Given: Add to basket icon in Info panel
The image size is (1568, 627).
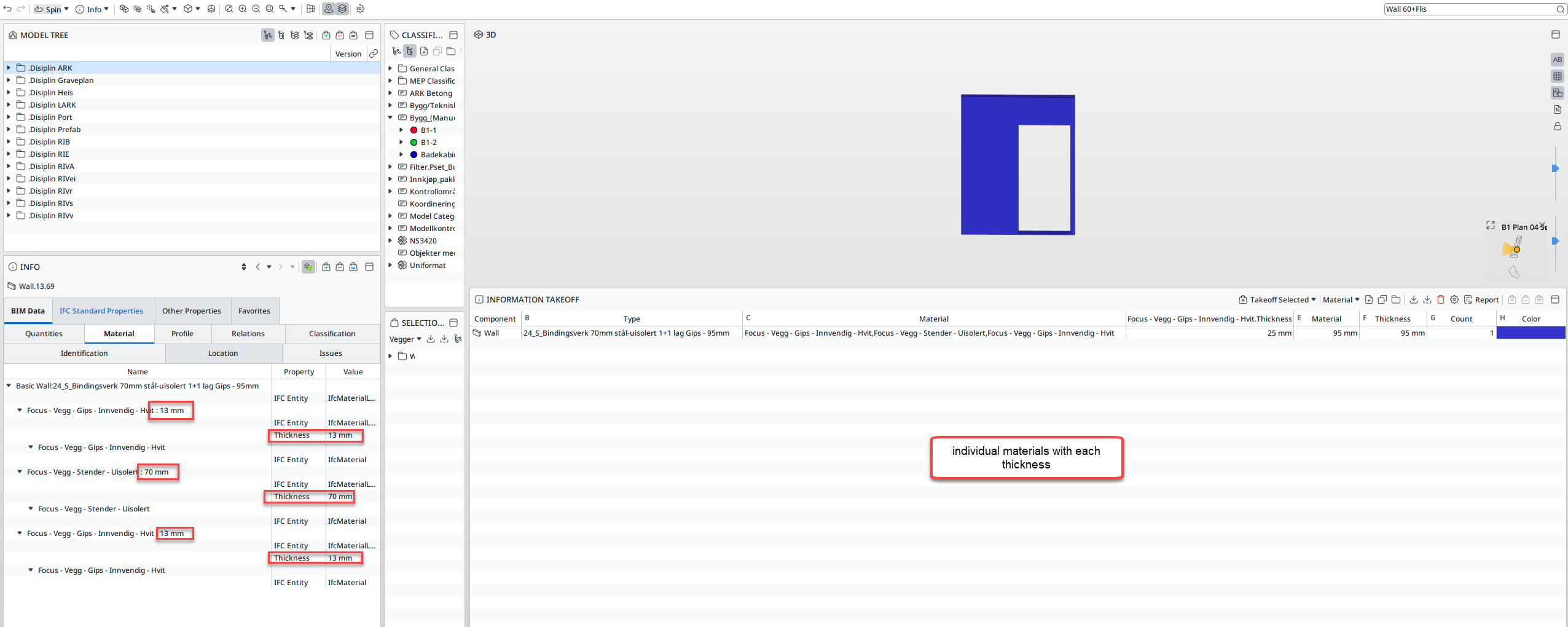Looking at the screenshot, I should click(326, 267).
